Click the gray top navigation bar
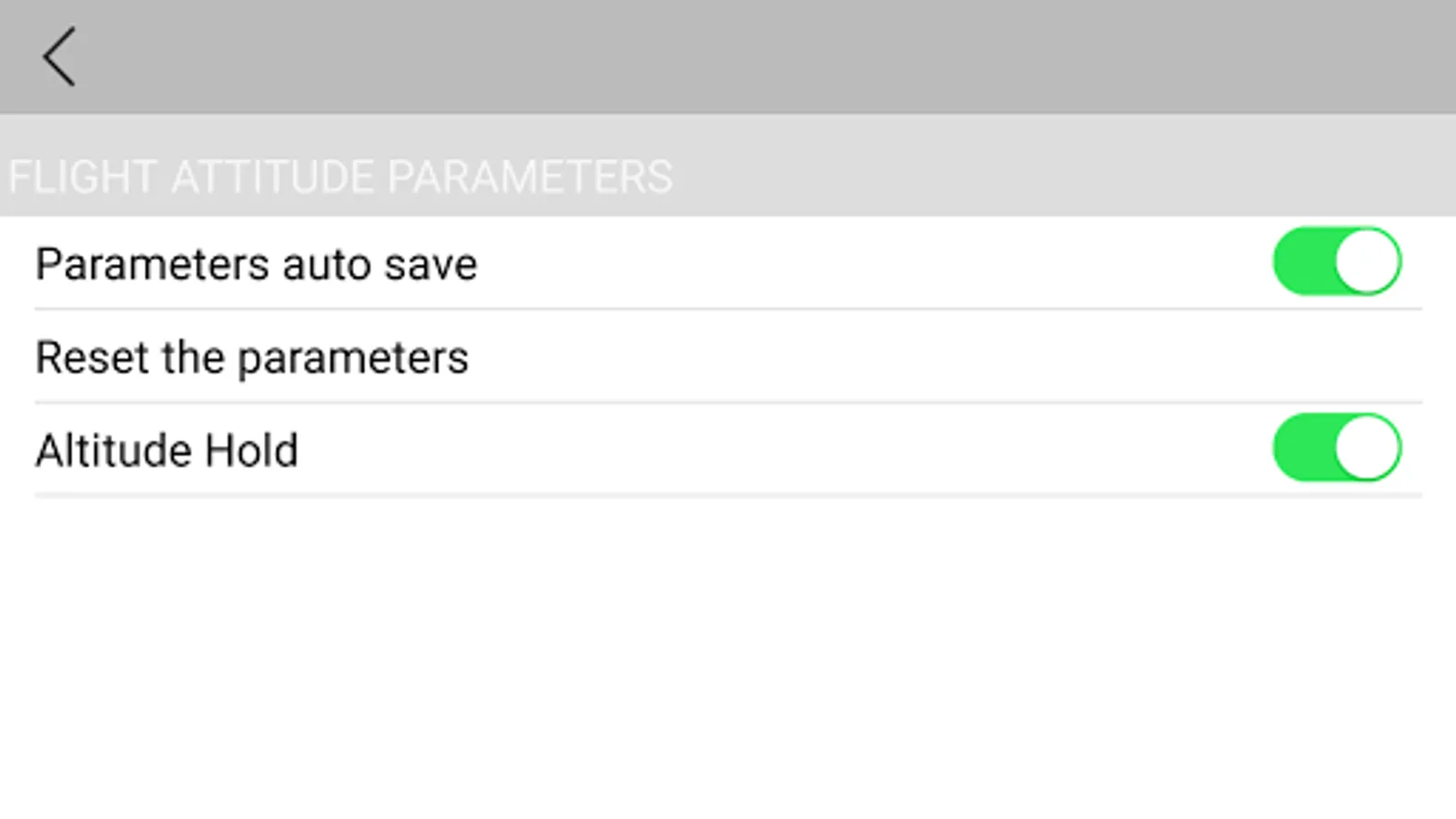Screen dimensions: 1456x819 pos(728,56)
